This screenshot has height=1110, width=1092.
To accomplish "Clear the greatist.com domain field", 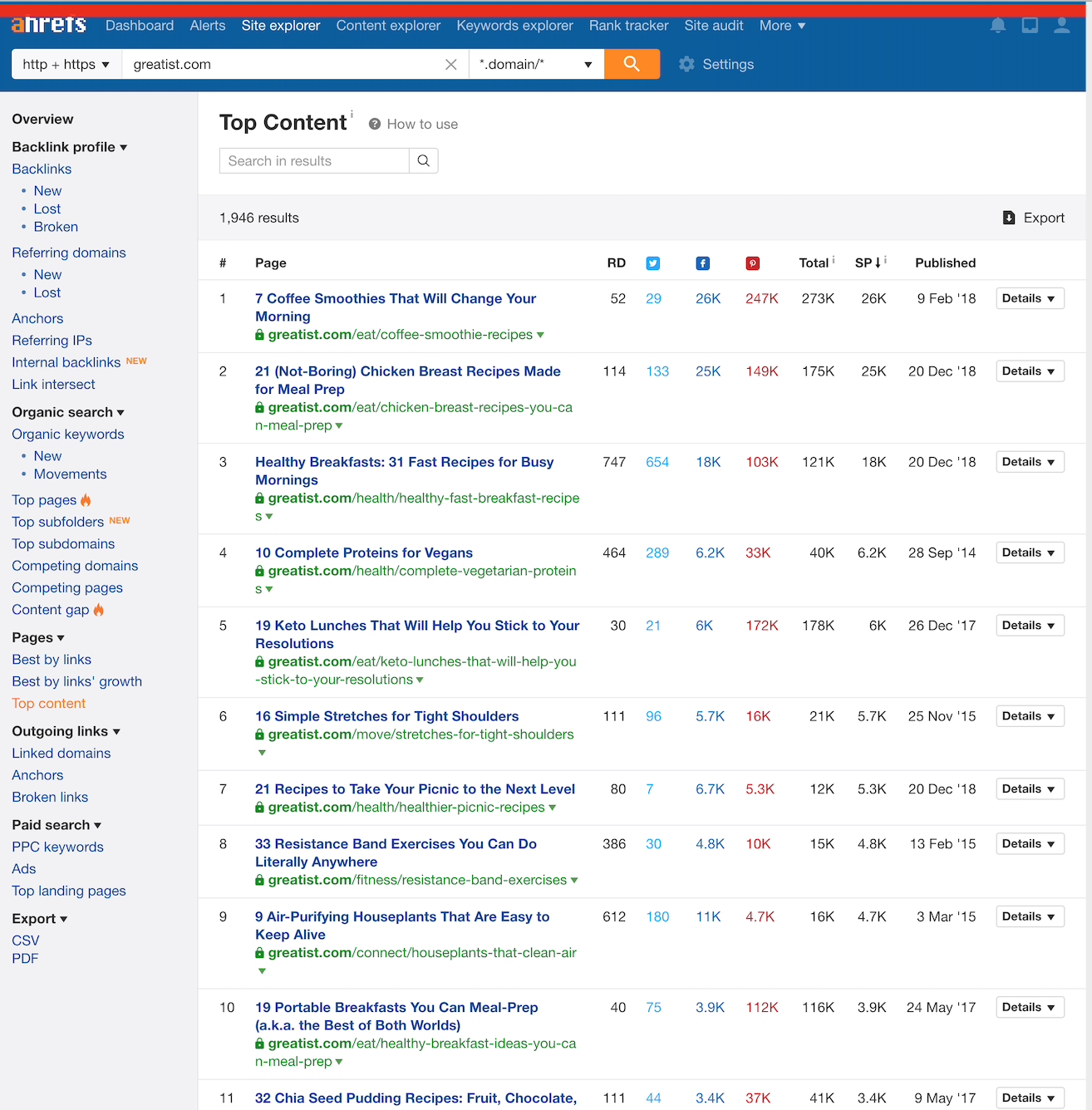I will (451, 65).
